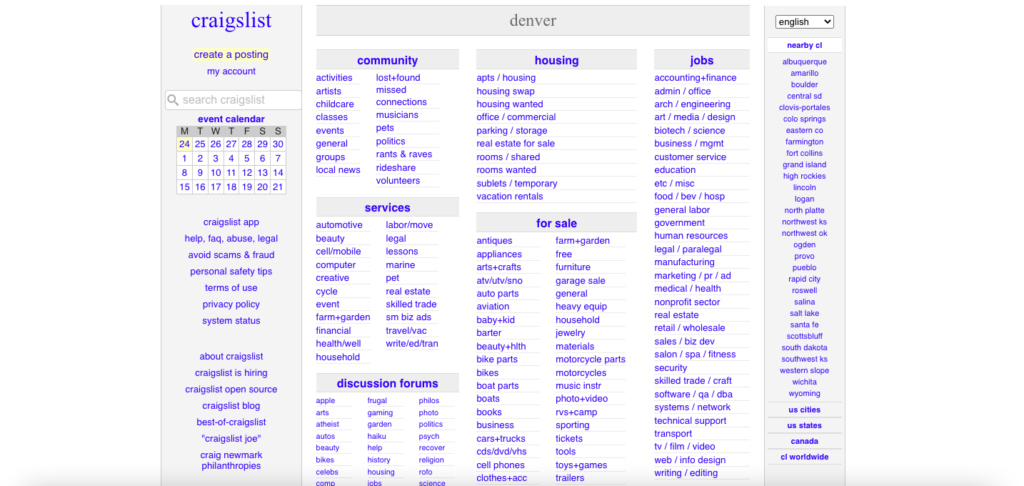Open system status link
This screenshot has width=1024, height=486.
[x=231, y=321]
